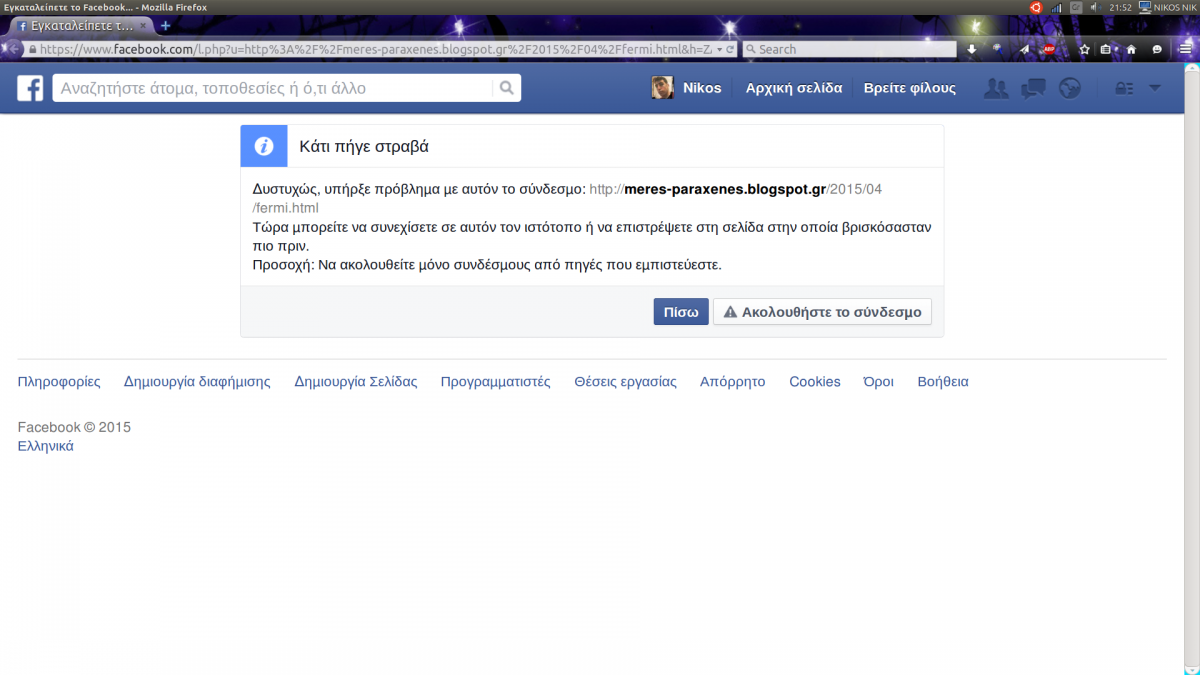Open the network signal indicator
Image resolution: width=1200 pixels, height=675 pixels.
point(1056,7)
